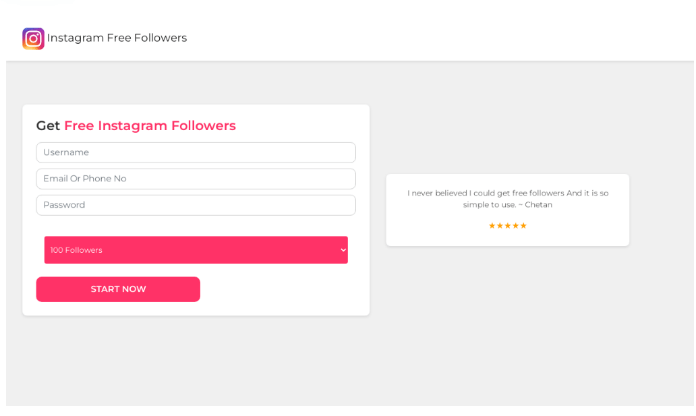Click the word Get in the form heading
Image resolution: width=696 pixels, height=416 pixels.
[48, 126]
